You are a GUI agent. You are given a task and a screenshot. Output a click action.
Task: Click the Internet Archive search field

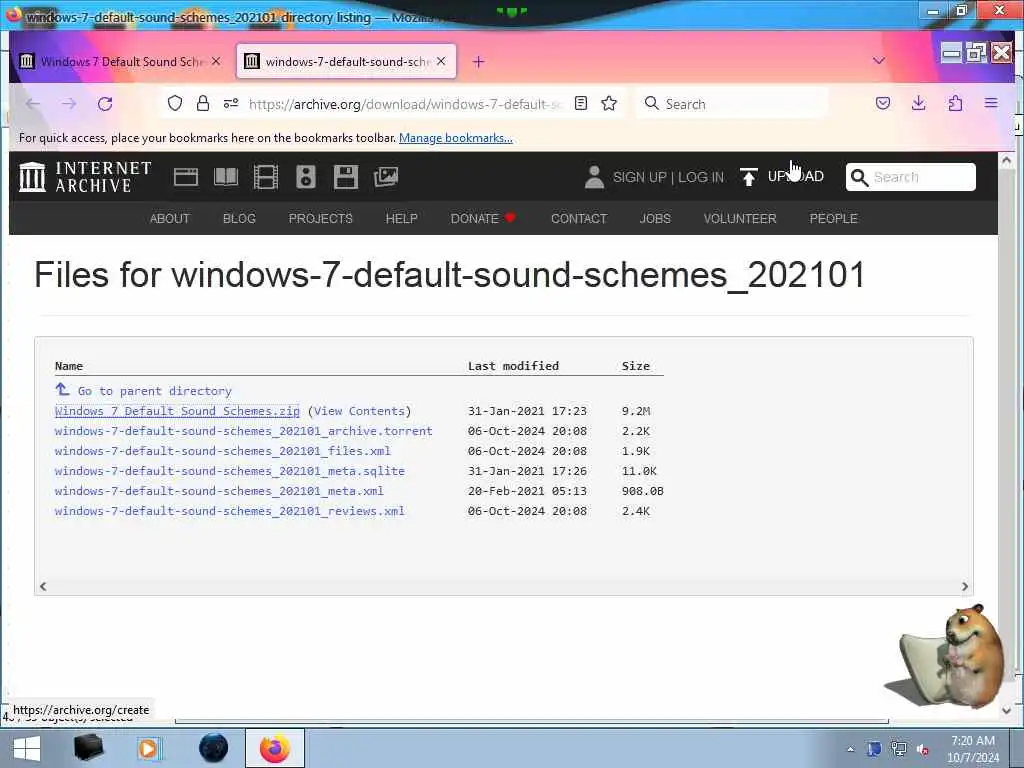point(911,177)
